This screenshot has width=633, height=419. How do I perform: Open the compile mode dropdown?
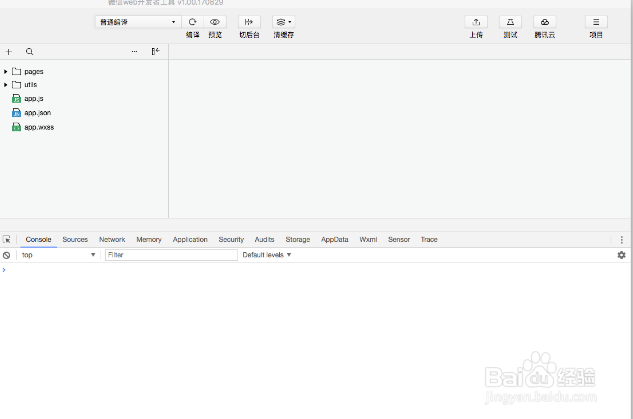click(138, 22)
